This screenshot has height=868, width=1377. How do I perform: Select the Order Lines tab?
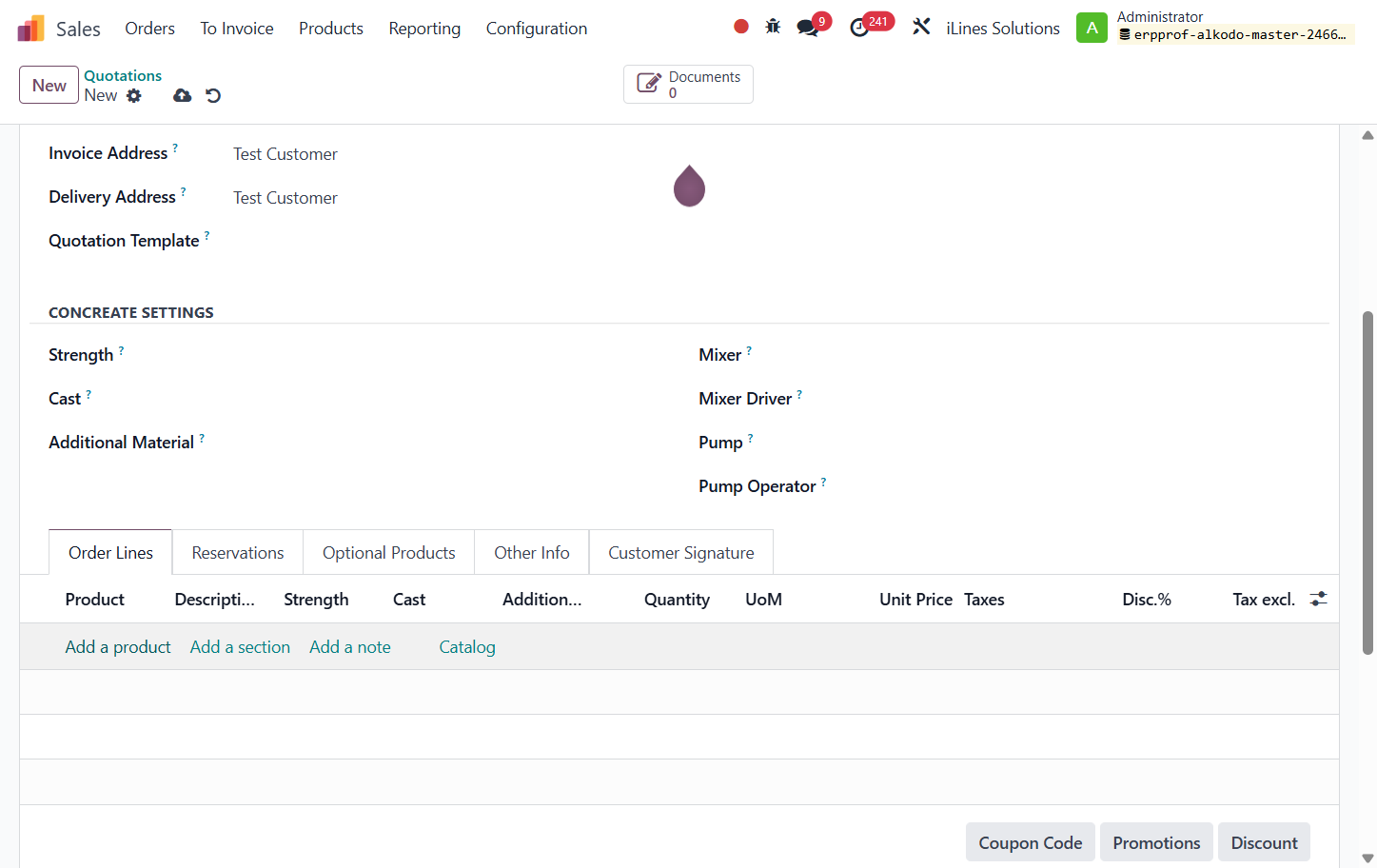110,553
